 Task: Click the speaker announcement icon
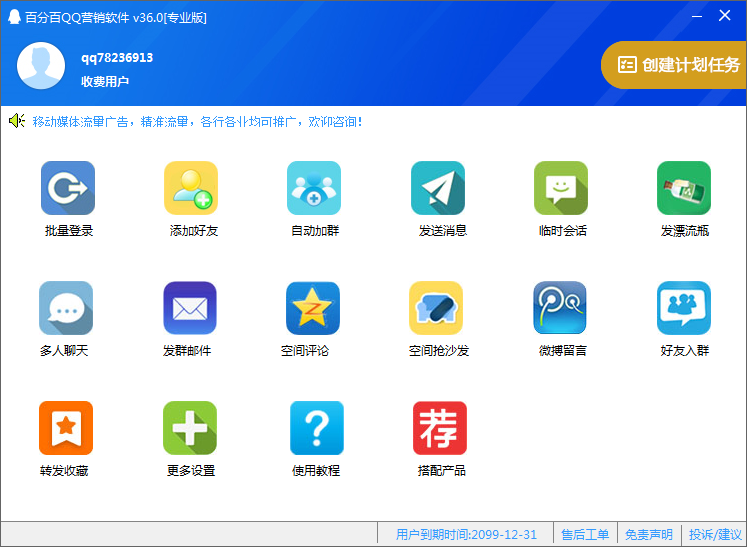[x=17, y=121]
